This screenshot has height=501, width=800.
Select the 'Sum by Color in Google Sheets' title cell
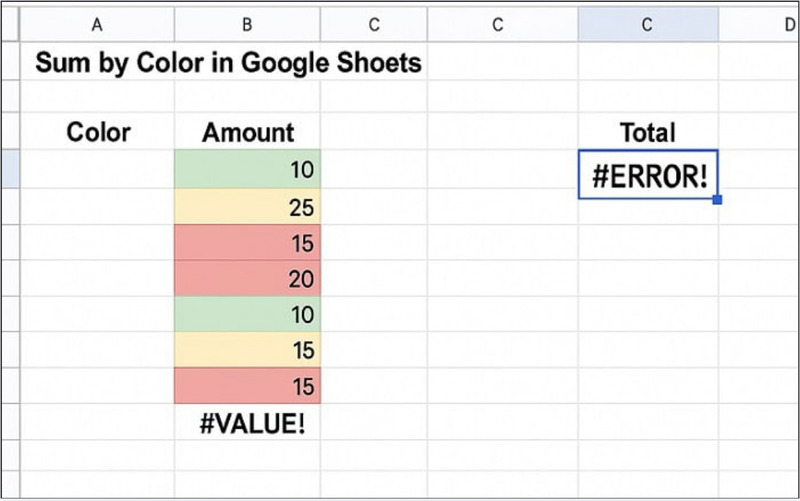pos(228,64)
